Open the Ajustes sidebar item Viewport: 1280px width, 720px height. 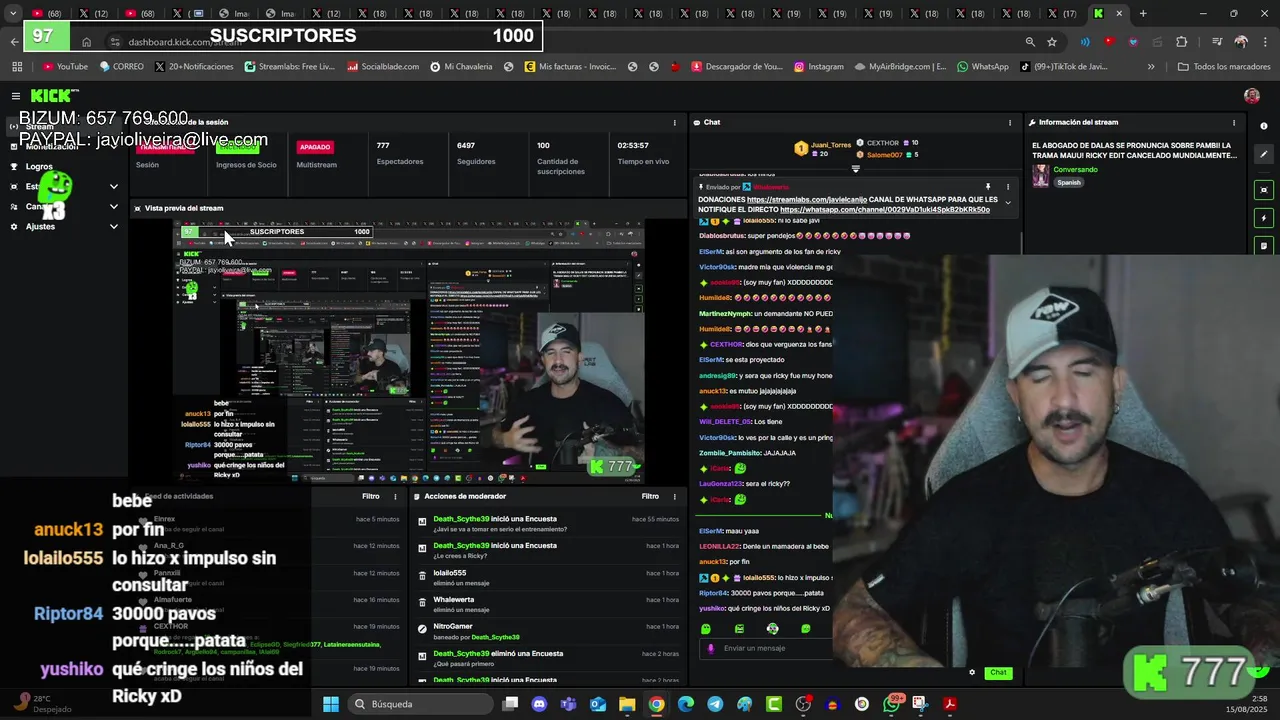[x=40, y=227]
